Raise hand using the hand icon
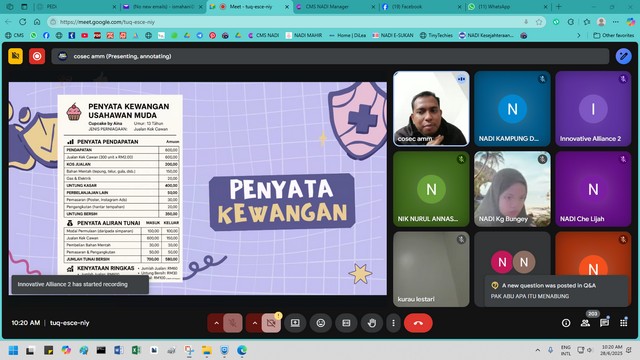Viewport: 640px width, 360px height. (x=371, y=323)
